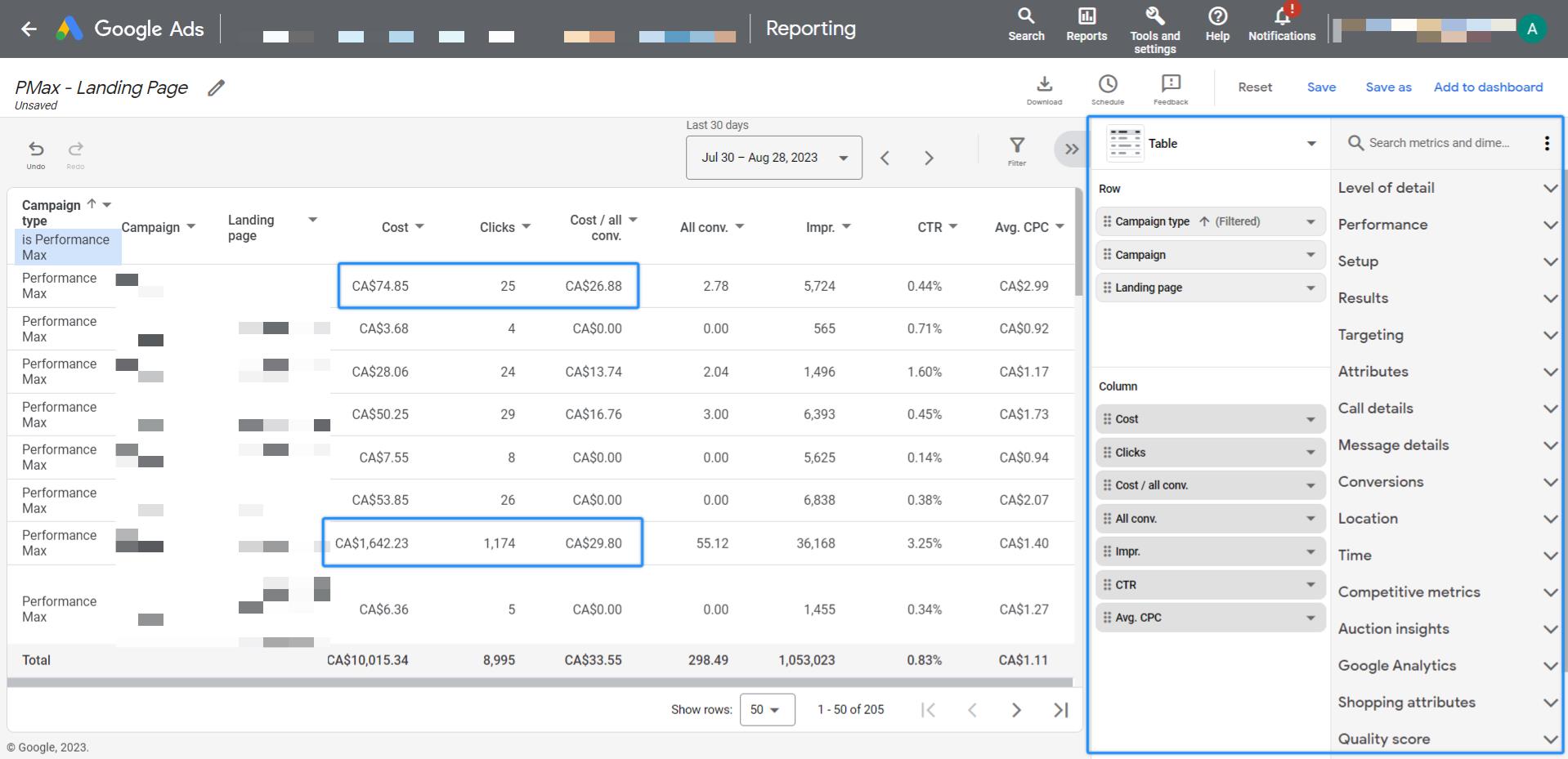Click Search metrics and dimensions field

pos(1439,143)
